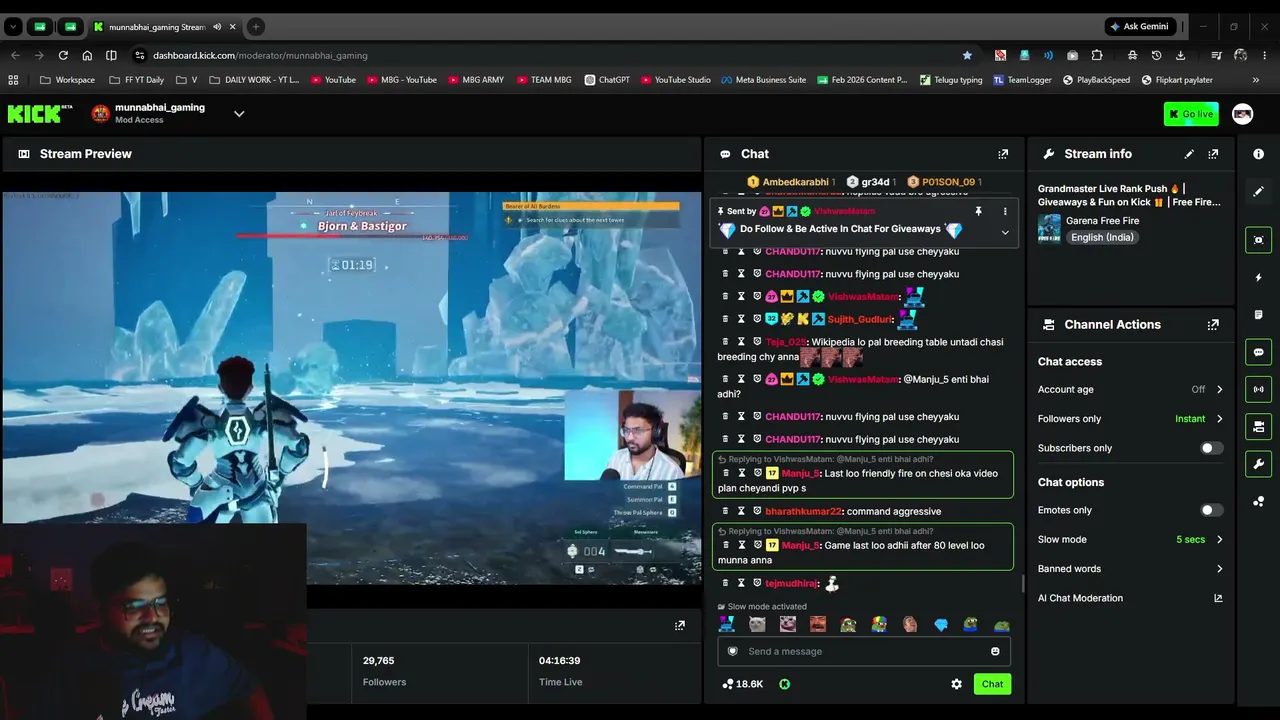
Task: Toggle the Chat panel icon in the sidebar
Action: click(1258, 352)
